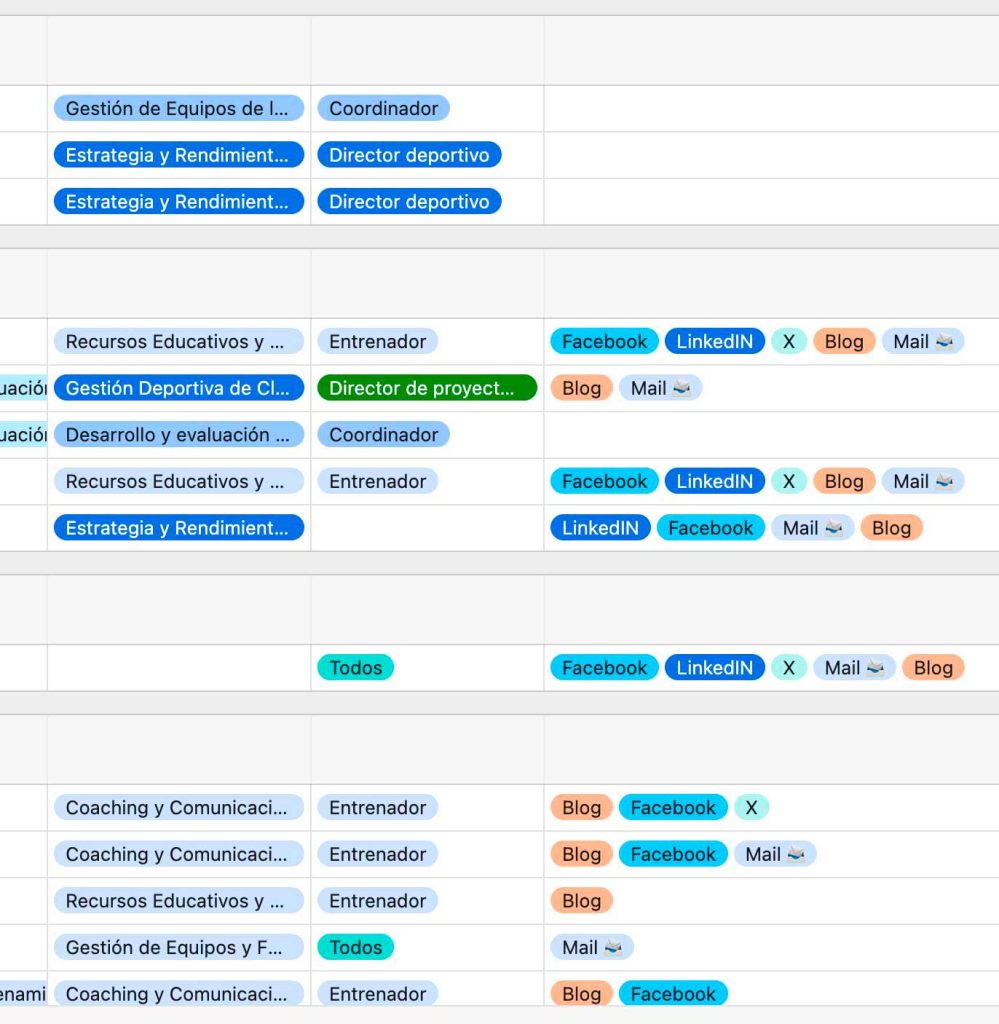Select Coordinador in the Desarrollo y evaluación row

click(383, 435)
